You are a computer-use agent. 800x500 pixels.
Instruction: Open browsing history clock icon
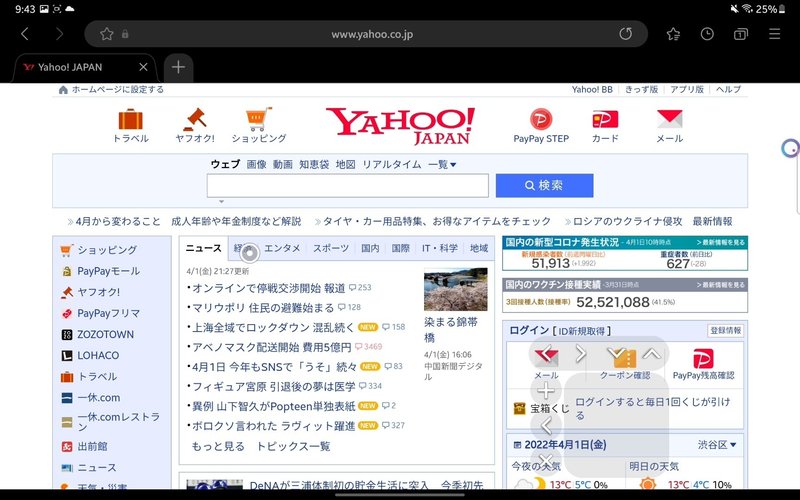coord(707,34)
